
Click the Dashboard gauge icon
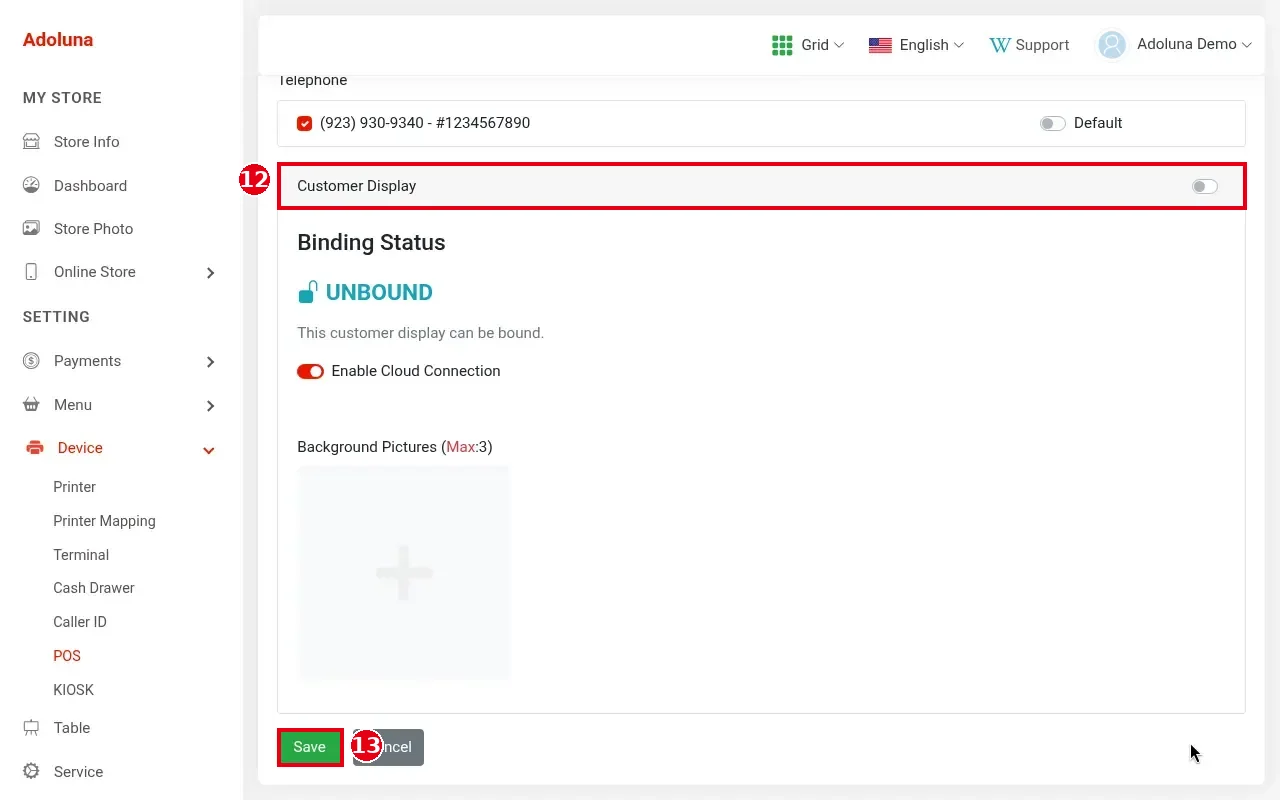(x=31, y=185)
